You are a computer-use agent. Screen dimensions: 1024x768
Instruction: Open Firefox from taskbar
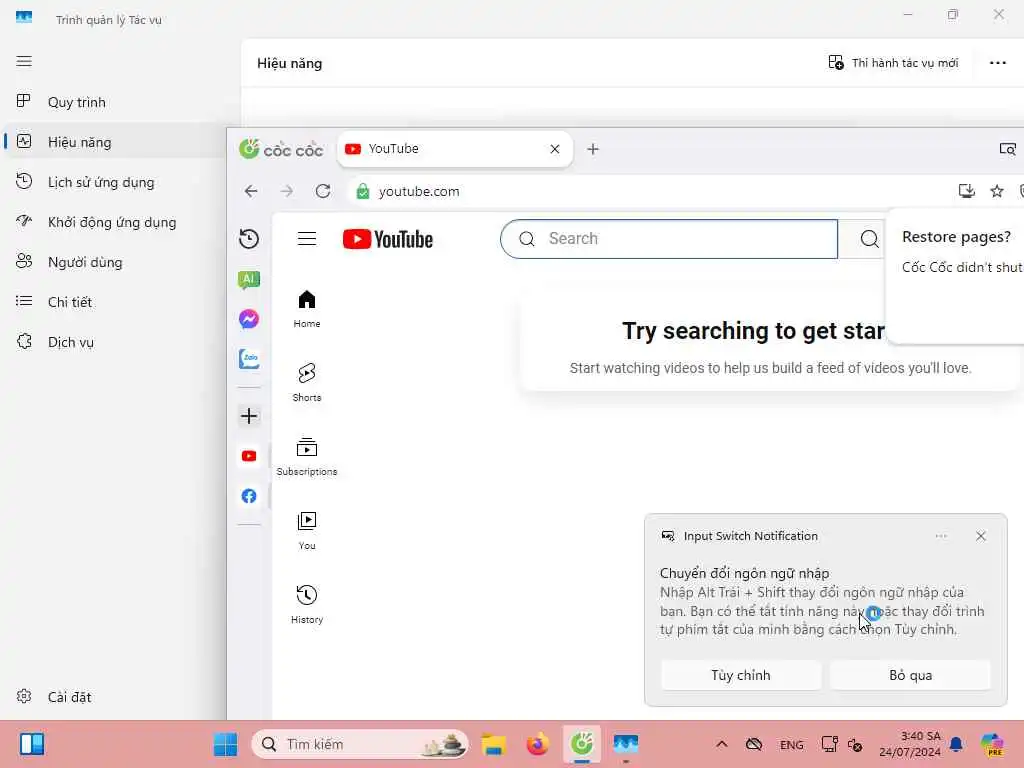[537, 744]
